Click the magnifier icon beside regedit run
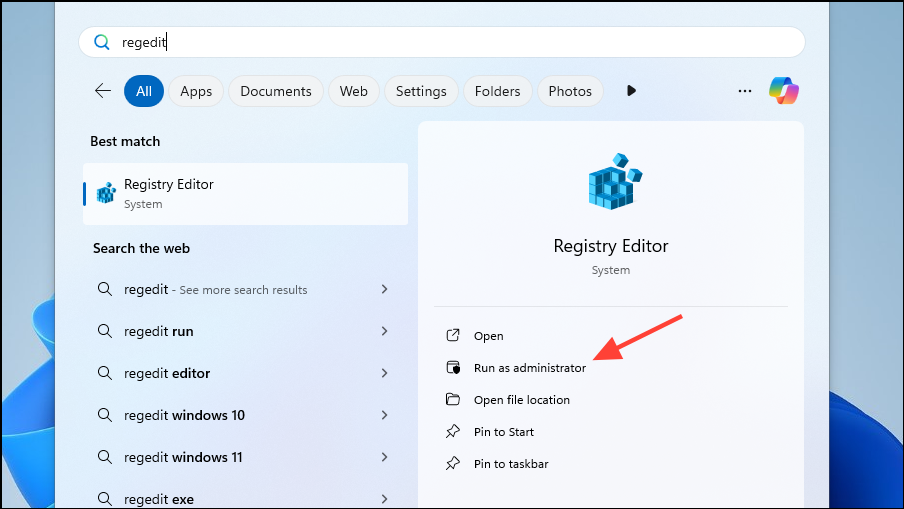Viewport: 904px width, 509px height. coord(104,331)
